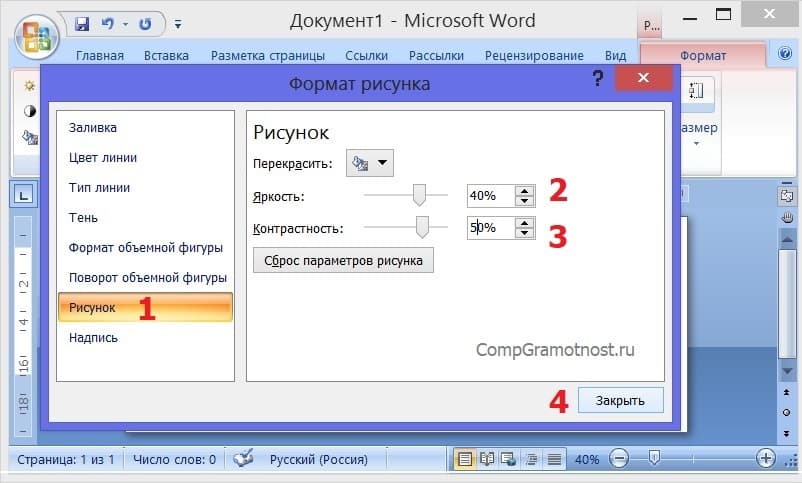Switch to Draft view
802x483 pixels.
[x=554, y=459]
